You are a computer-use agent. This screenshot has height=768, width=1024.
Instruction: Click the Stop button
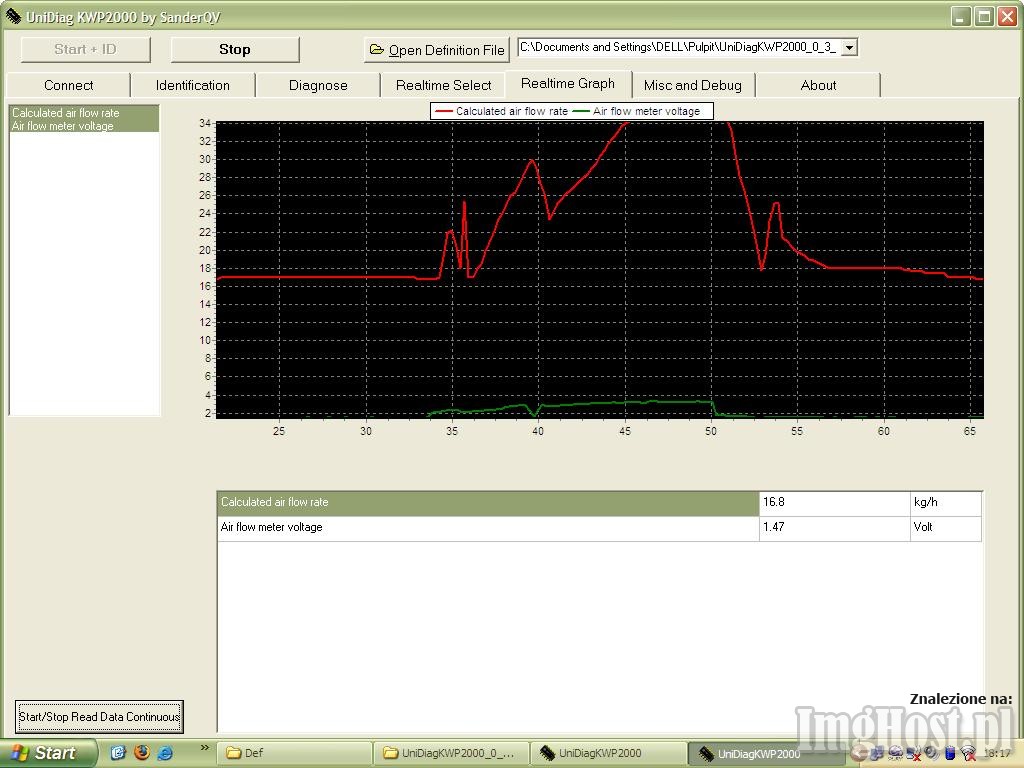[235, 50]
